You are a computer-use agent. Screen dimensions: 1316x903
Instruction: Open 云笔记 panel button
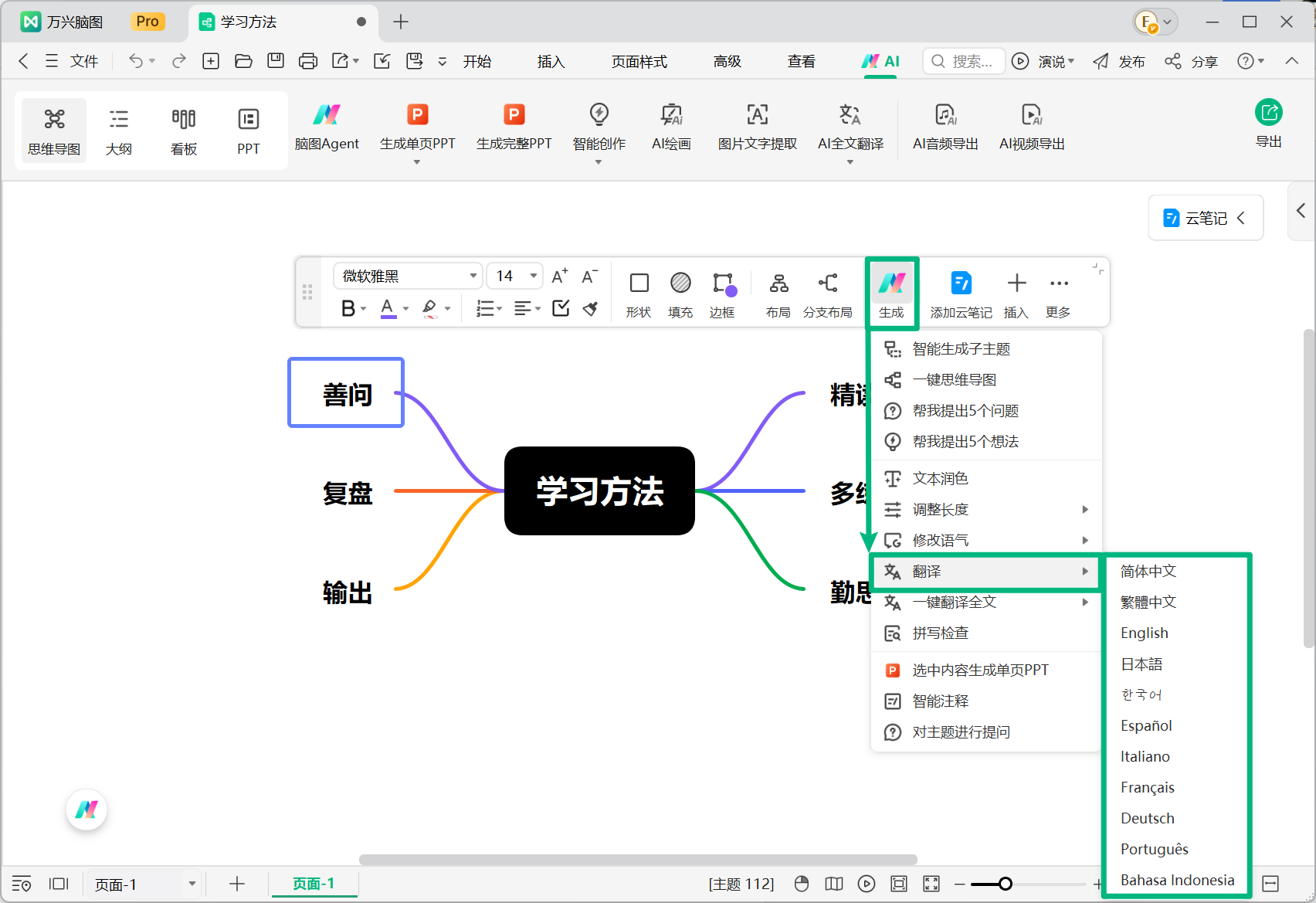click(x=1206, y=218)
